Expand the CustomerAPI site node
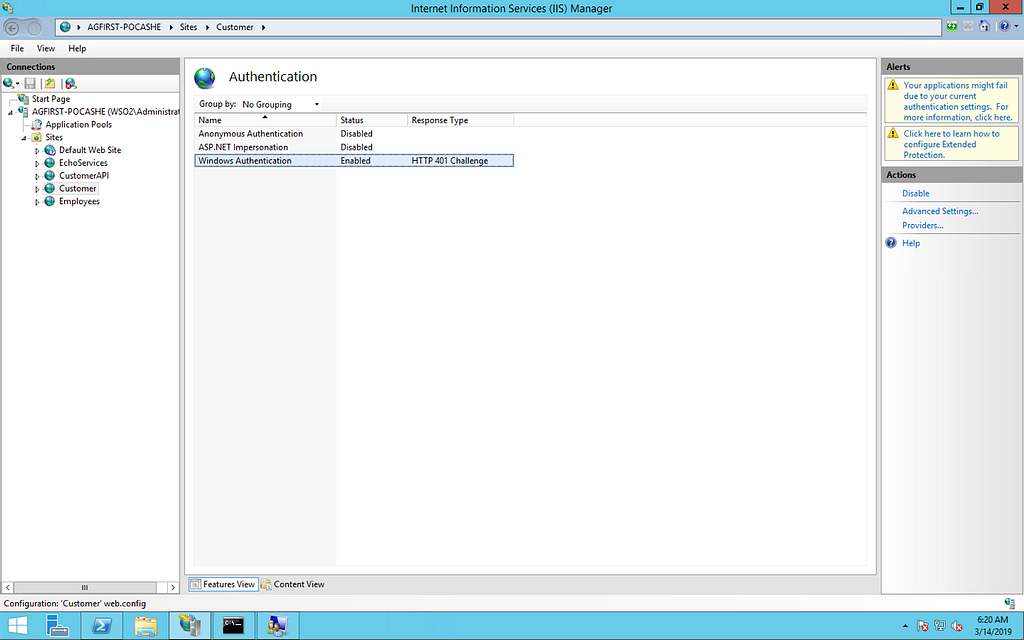The width and height of the screenshot is (1024, 640). point(37,176)
